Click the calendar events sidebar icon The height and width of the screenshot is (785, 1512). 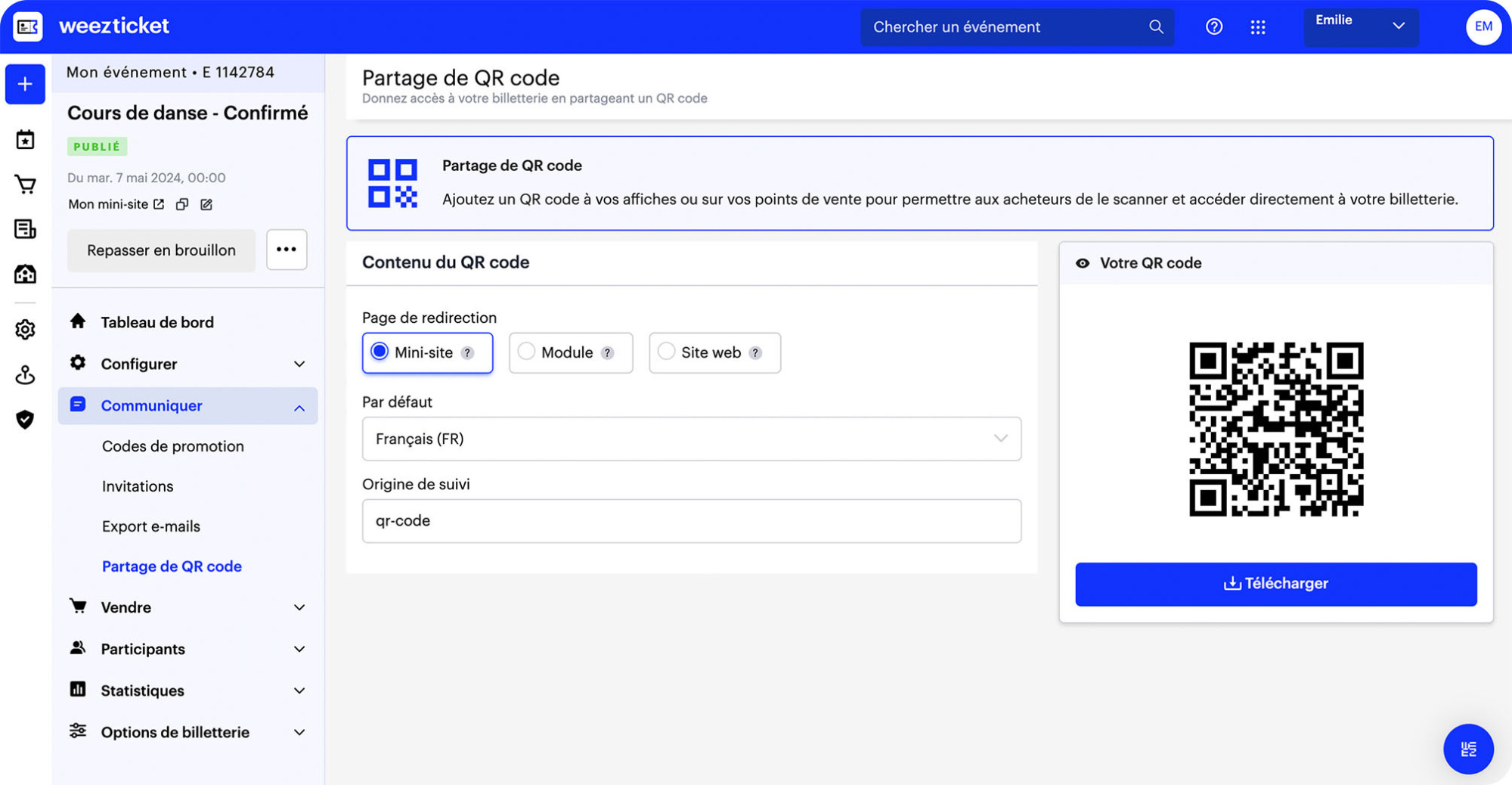pyautogui.click(x=25, y=140)
